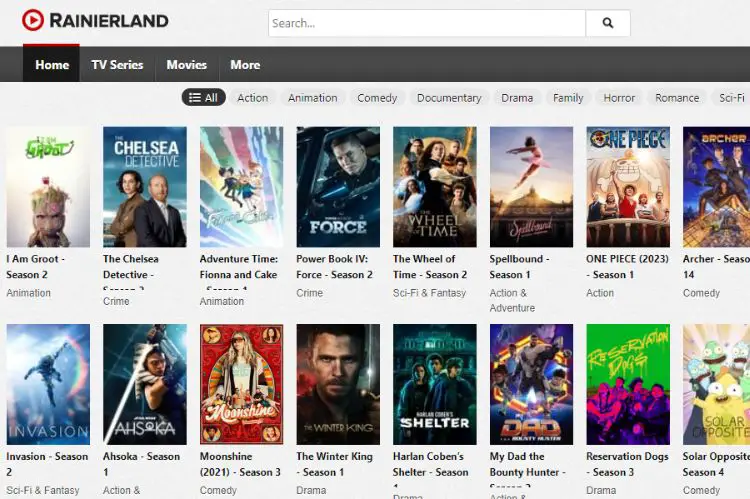The width and height of the screenshot is (750, 499).
Task: Click 'Archer - Season 14' title link
Action: [717, 266]
